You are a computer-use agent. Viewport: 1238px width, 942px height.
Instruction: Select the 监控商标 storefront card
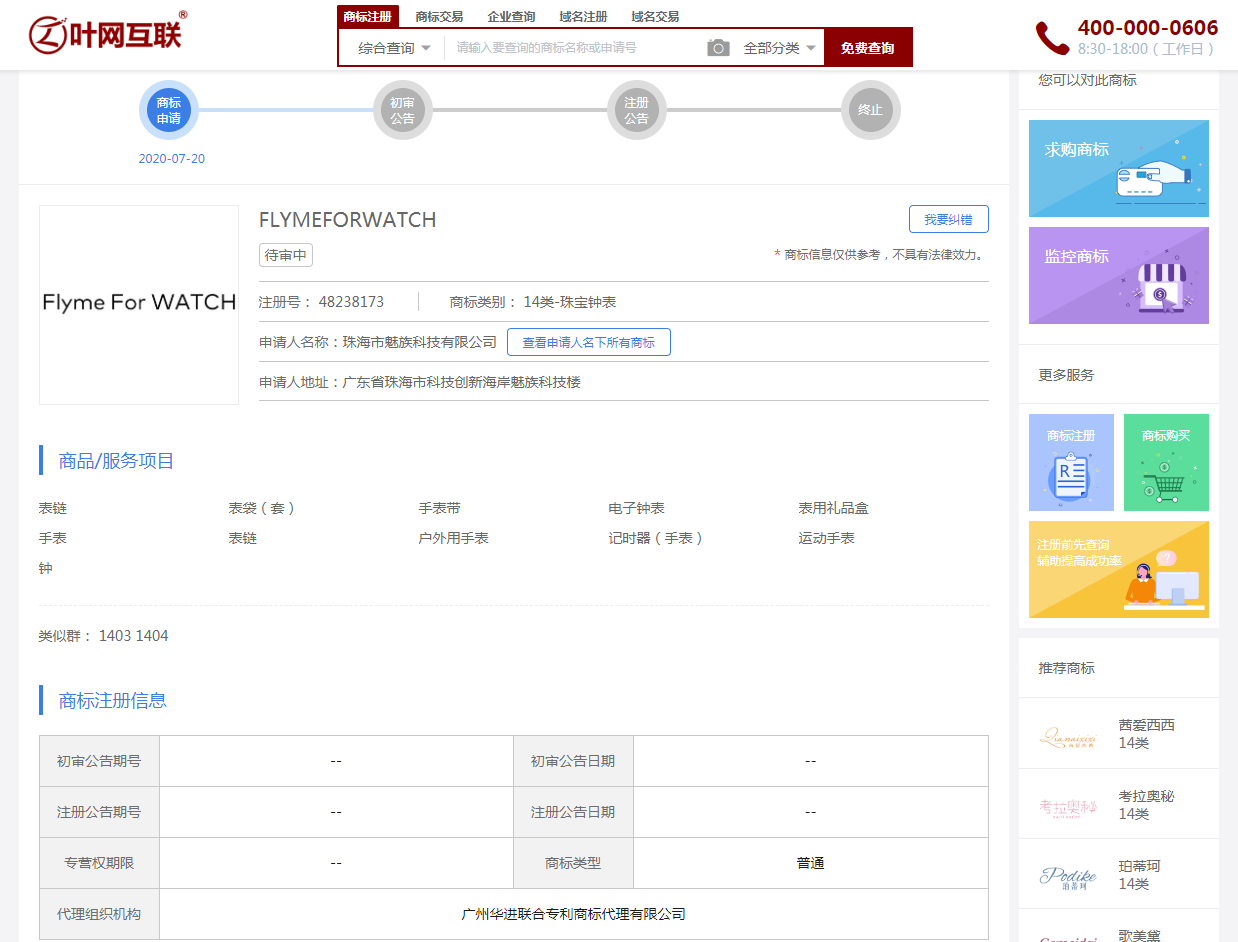[1118, 275]
